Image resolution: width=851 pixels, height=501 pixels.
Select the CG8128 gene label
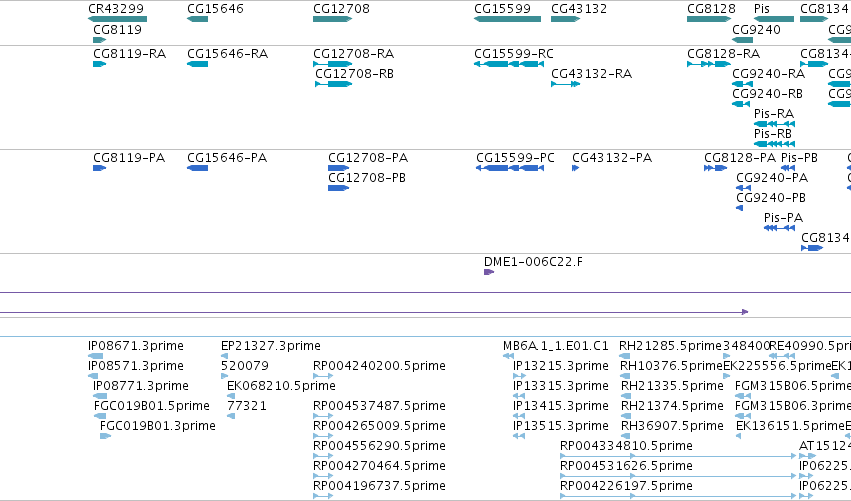tap(712, 9)
